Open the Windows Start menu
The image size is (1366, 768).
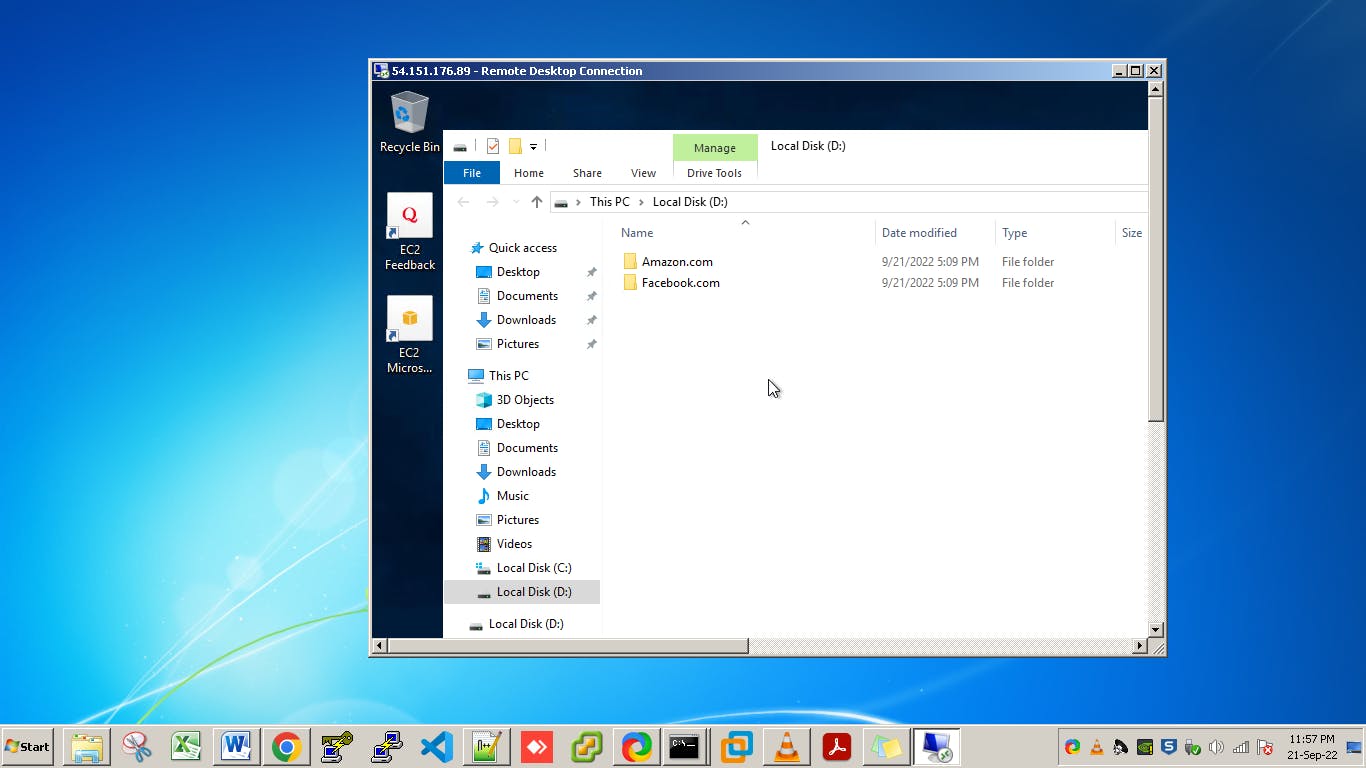pyautogui.click(x=27, y=747)
